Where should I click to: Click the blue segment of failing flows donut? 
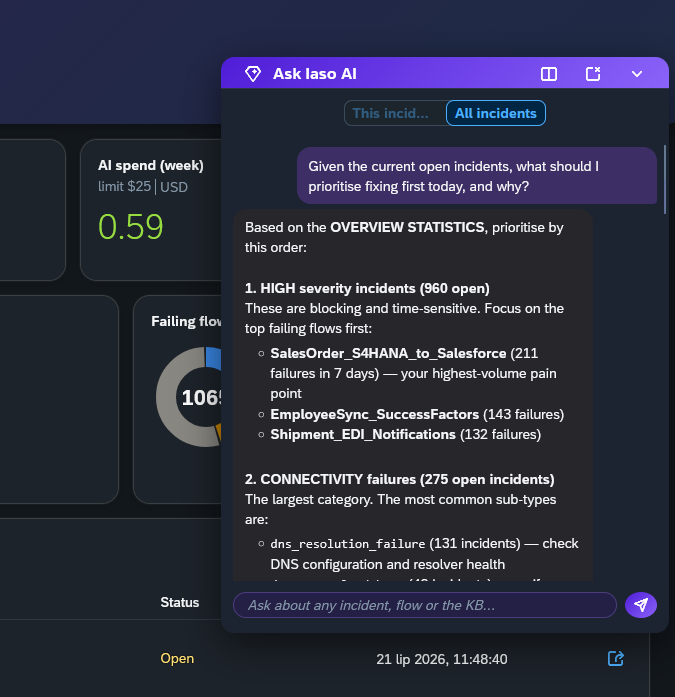tap(213, 358)
